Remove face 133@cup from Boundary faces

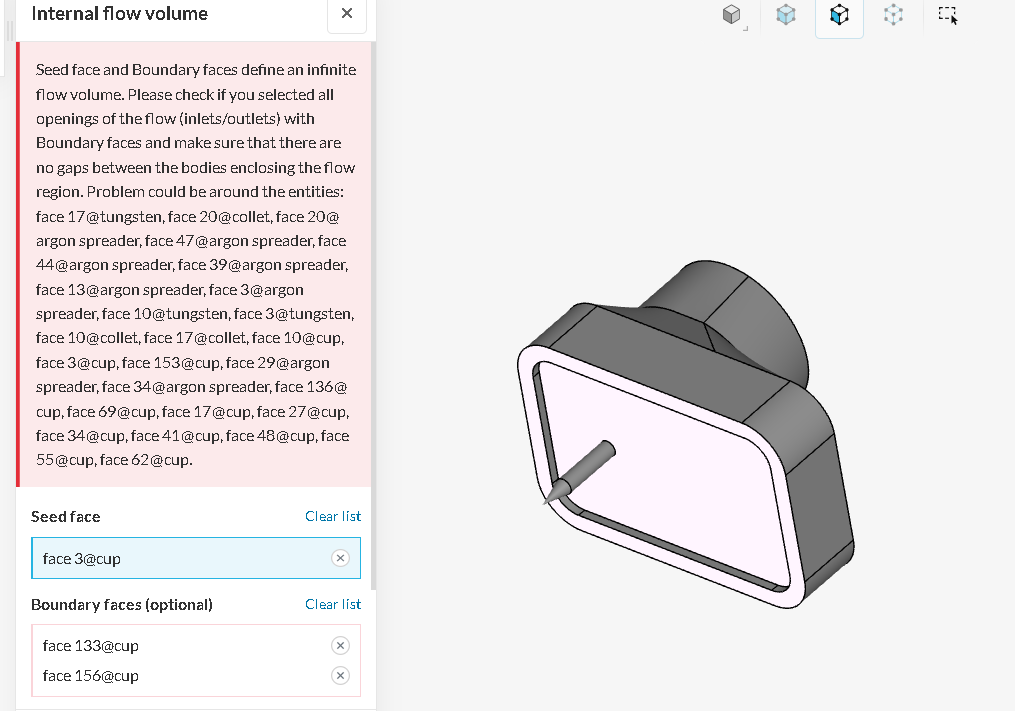(340, 646)
